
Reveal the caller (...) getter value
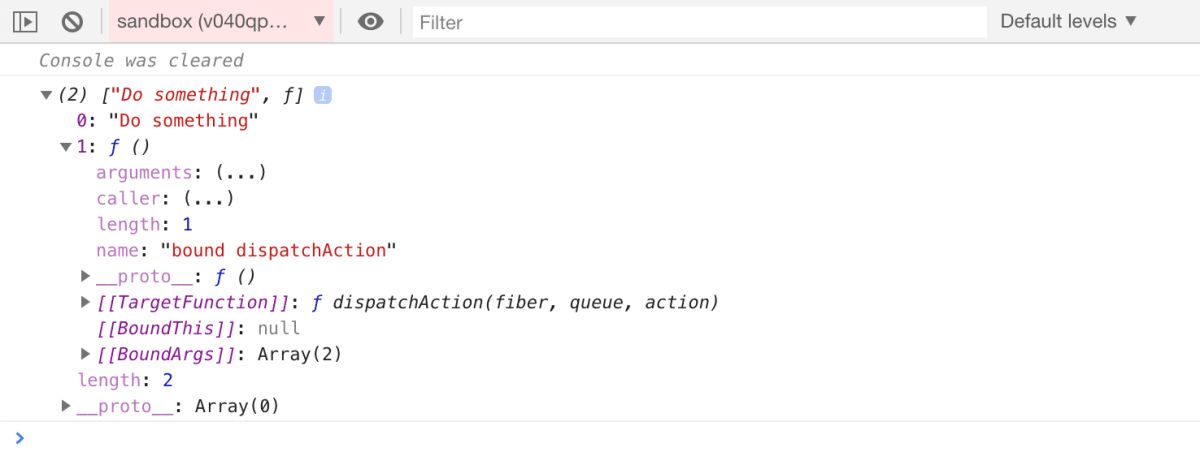208,199
